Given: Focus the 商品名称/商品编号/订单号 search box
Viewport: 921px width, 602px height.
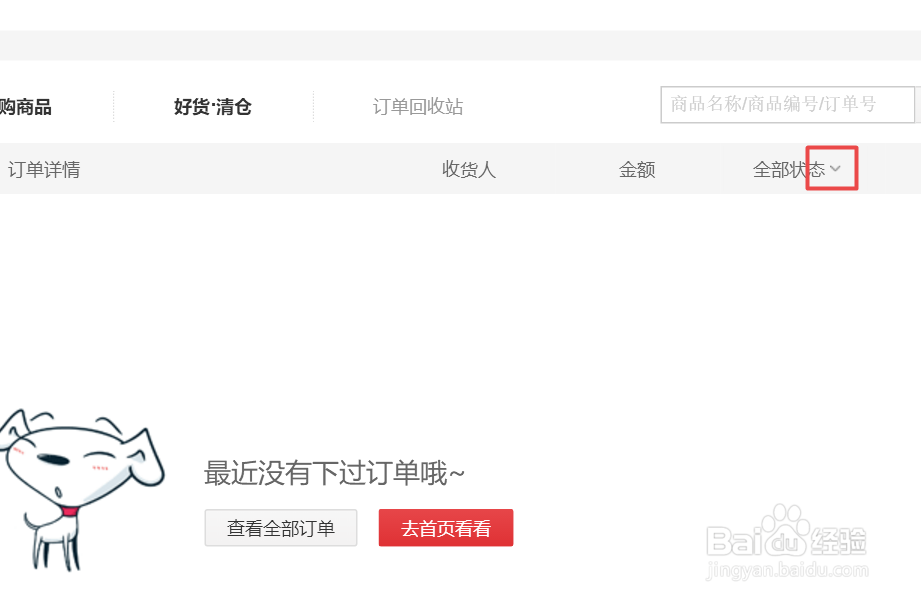Looking at the screenshot, I should 787,105.
